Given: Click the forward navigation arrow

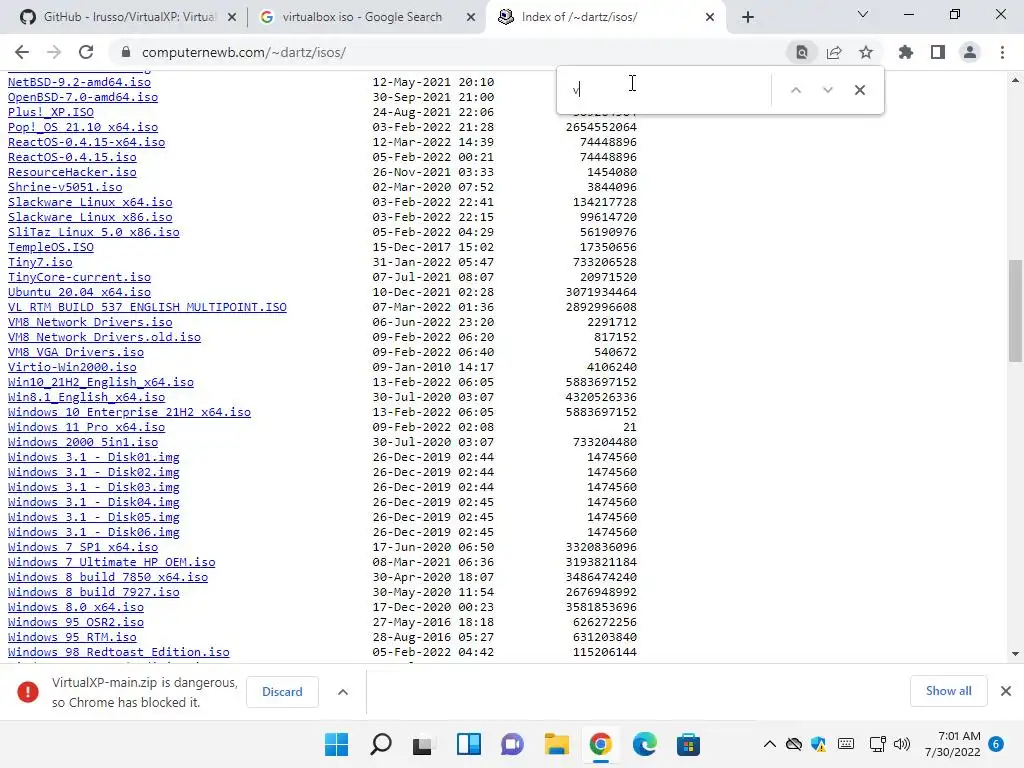Looking at the screenshot, I should point(54,52).
